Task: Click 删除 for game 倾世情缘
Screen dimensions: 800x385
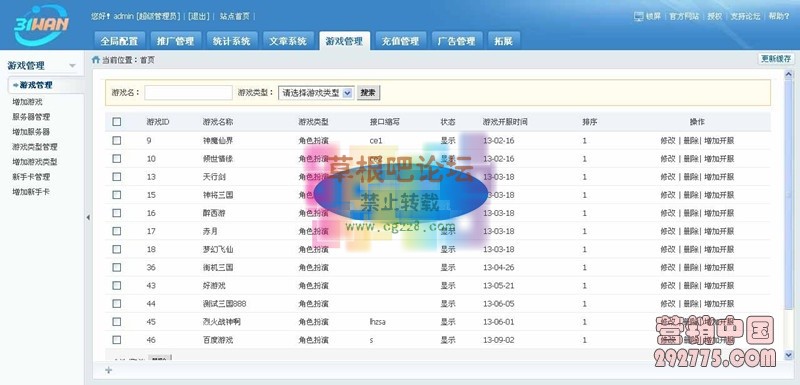Action: click(691, 159)
